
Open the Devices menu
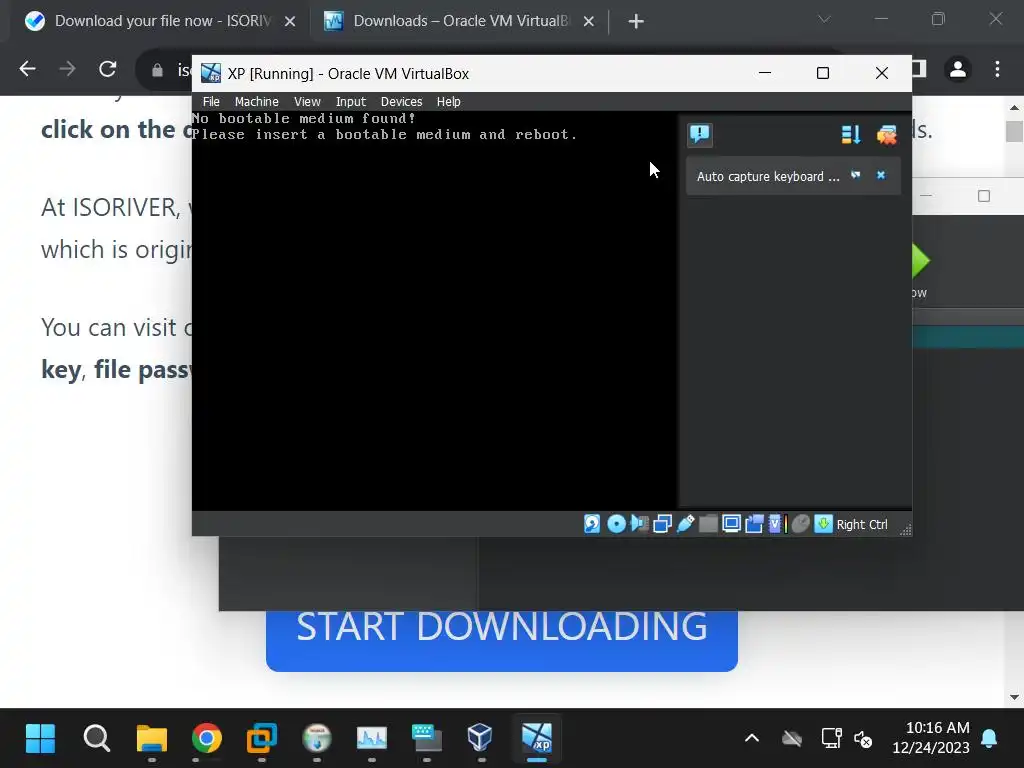tap(402, 102)
